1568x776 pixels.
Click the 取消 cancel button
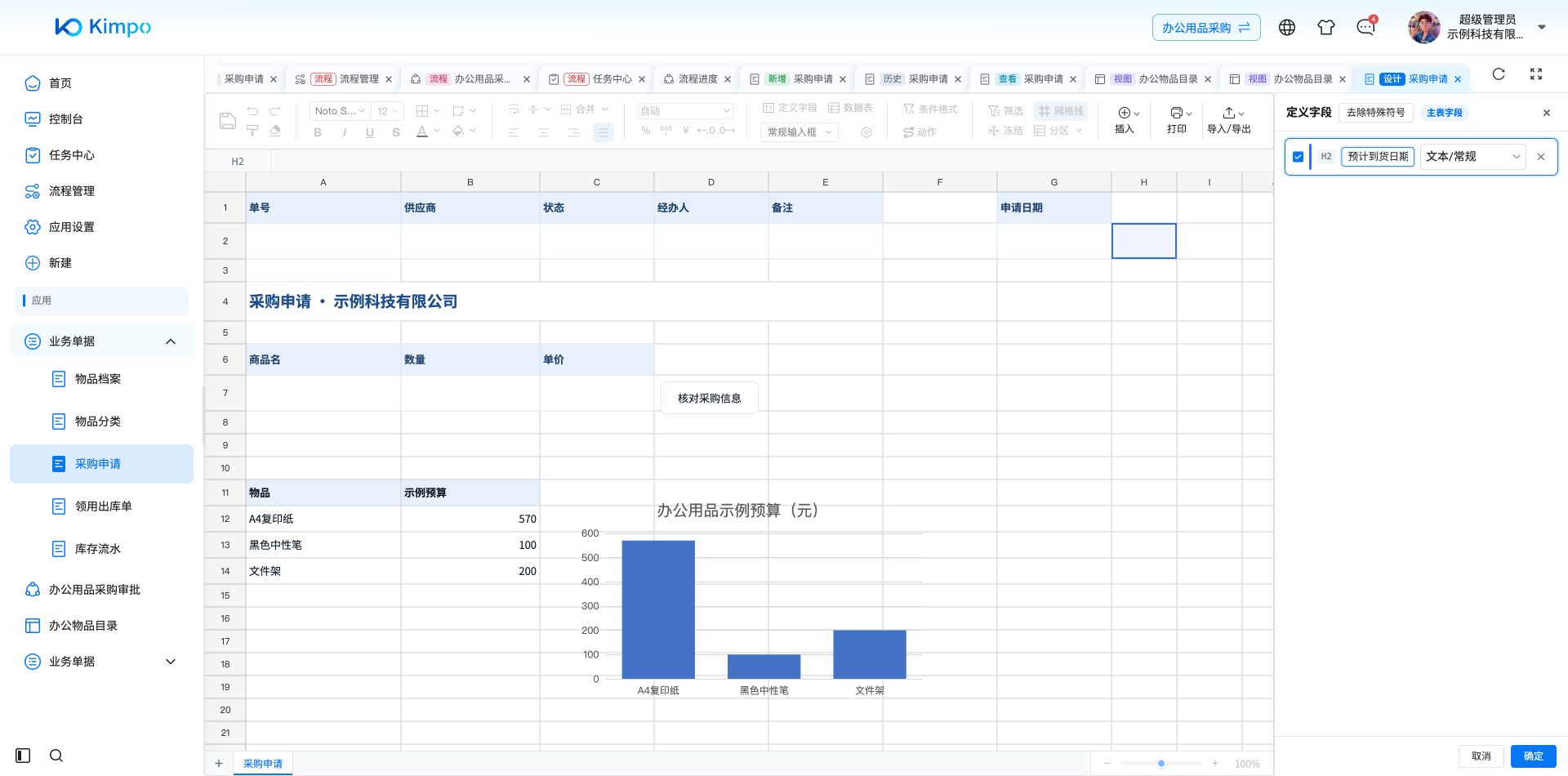[1481, 756]
